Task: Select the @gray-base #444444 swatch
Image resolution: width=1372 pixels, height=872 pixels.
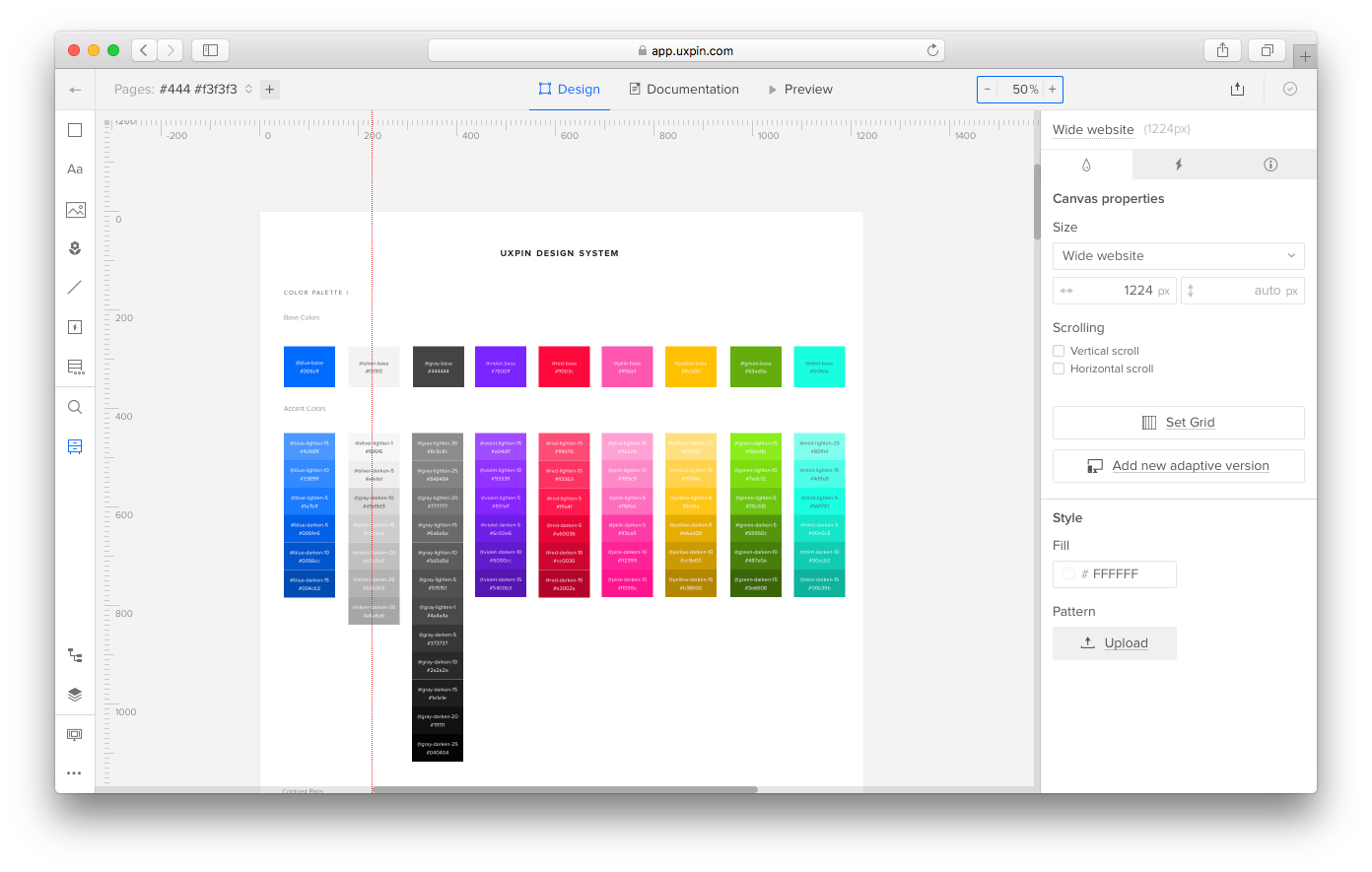Action: pyautogui.click(x=438, y=367)
